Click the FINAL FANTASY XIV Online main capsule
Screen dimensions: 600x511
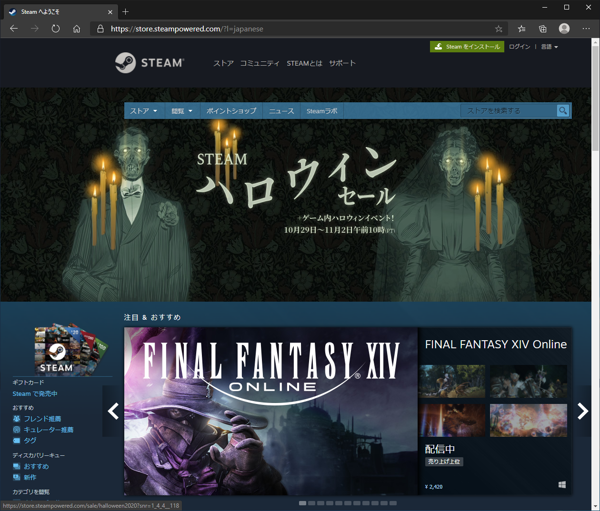pyautogui.click(x=271, y=411)
